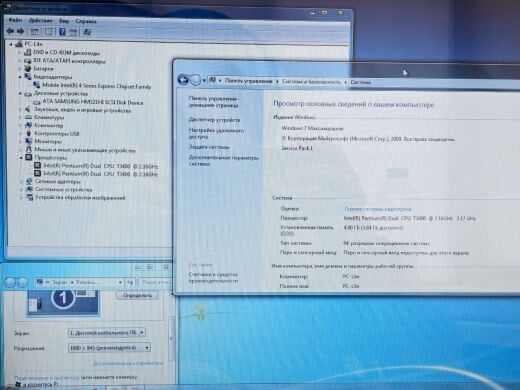Expand the Сетевые адаптеры node
This screenshot has height=390, width=520.
coord(21,182)
